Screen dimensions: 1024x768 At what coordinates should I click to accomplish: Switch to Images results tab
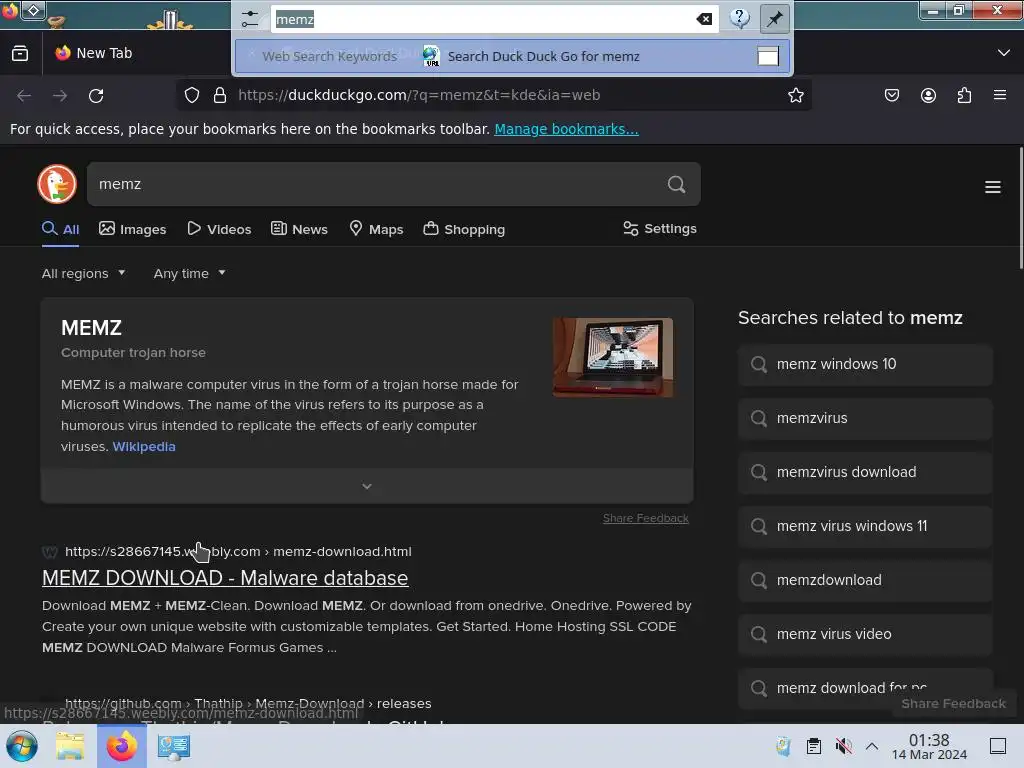[133, 229]
